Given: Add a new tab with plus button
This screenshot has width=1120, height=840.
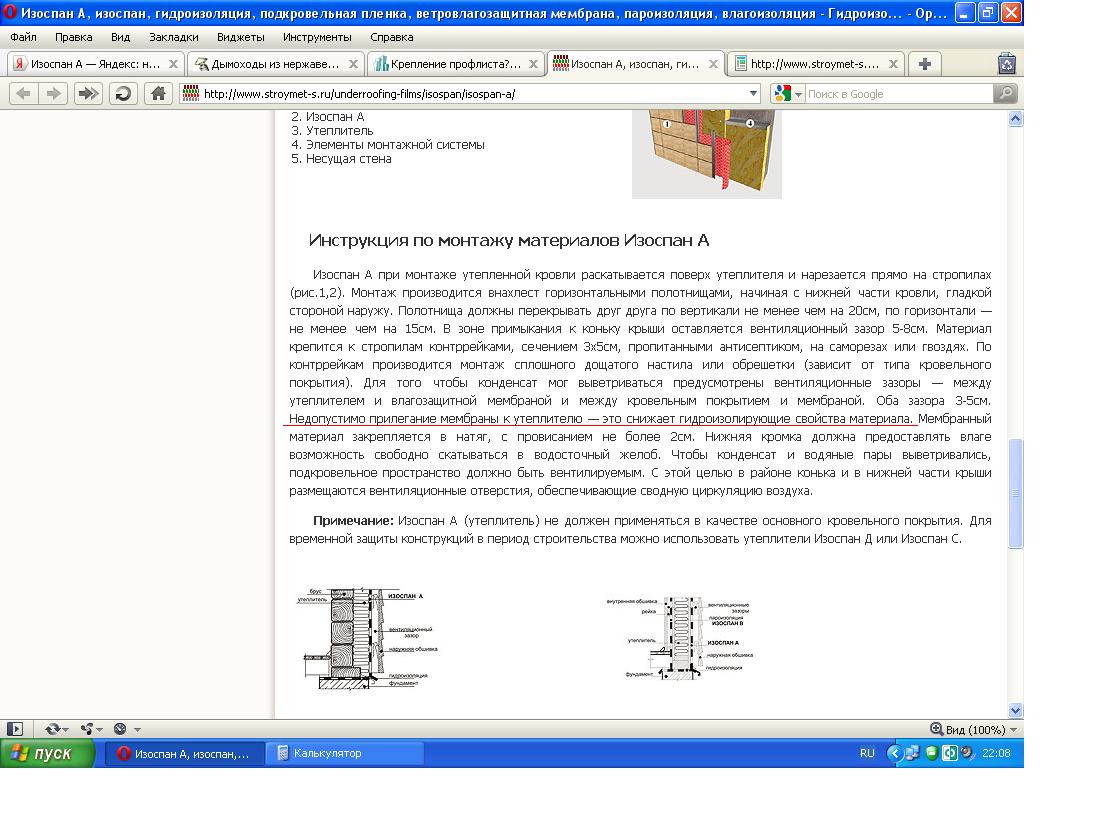Looking at the screenshot, I should [x=925, y=64].
